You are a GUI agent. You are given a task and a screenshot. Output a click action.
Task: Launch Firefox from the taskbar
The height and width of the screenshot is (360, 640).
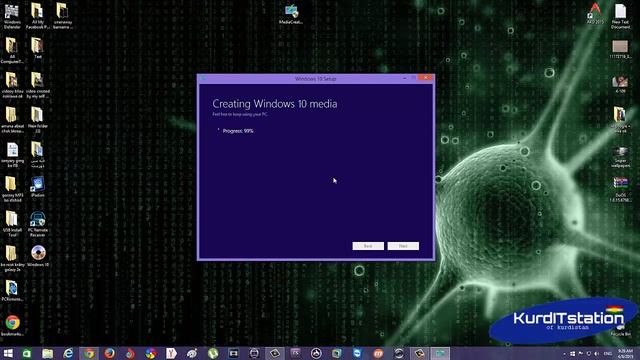[109, 353]
